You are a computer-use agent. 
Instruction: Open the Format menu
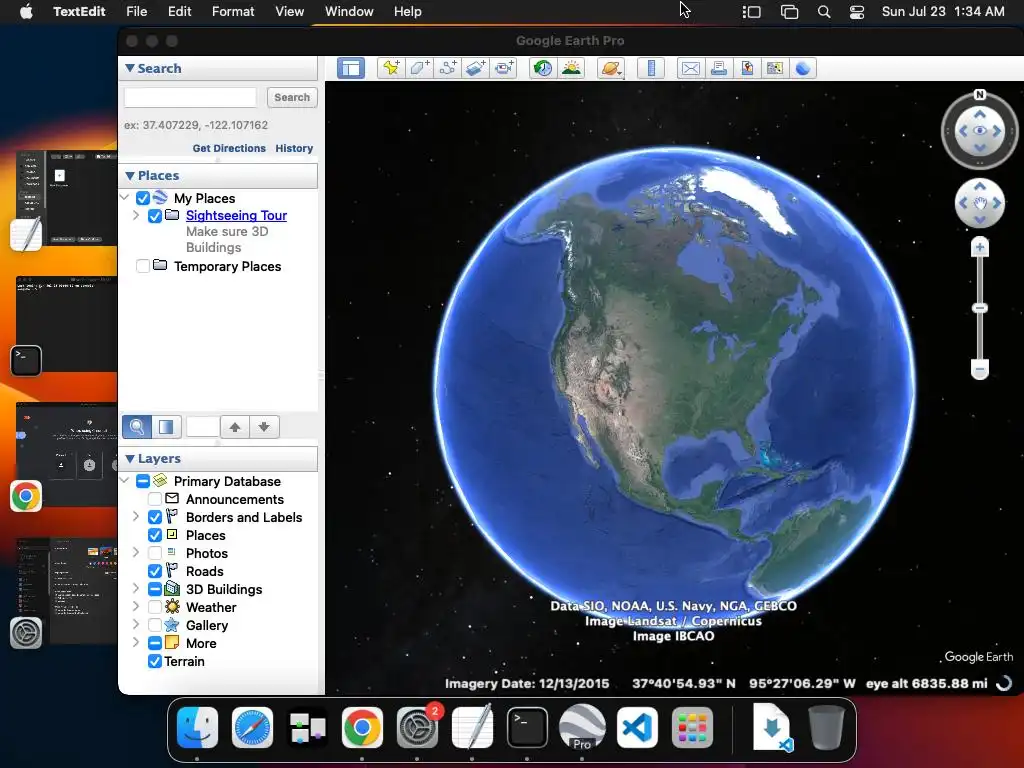coord(233,12)
